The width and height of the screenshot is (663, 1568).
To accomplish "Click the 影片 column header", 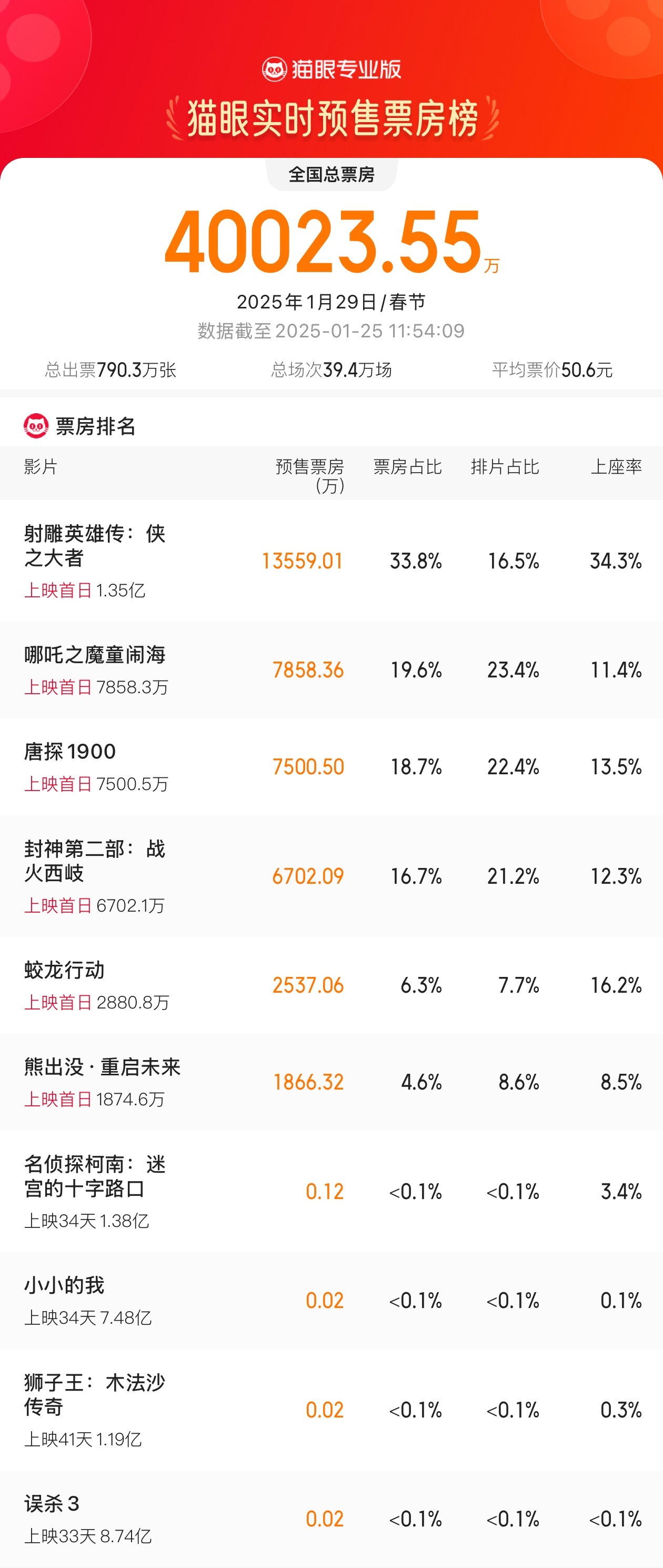I will 41,467.
